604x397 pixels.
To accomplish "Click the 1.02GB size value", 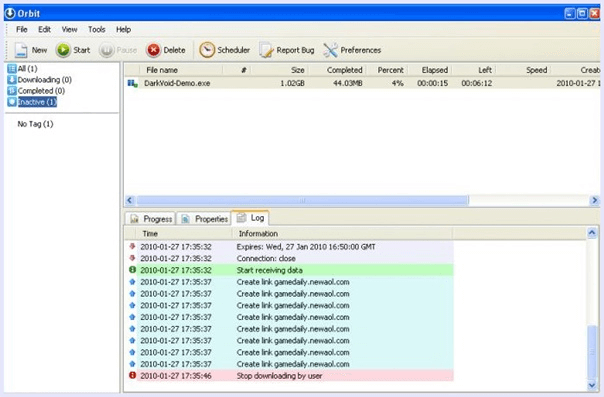I will [292, 83].
